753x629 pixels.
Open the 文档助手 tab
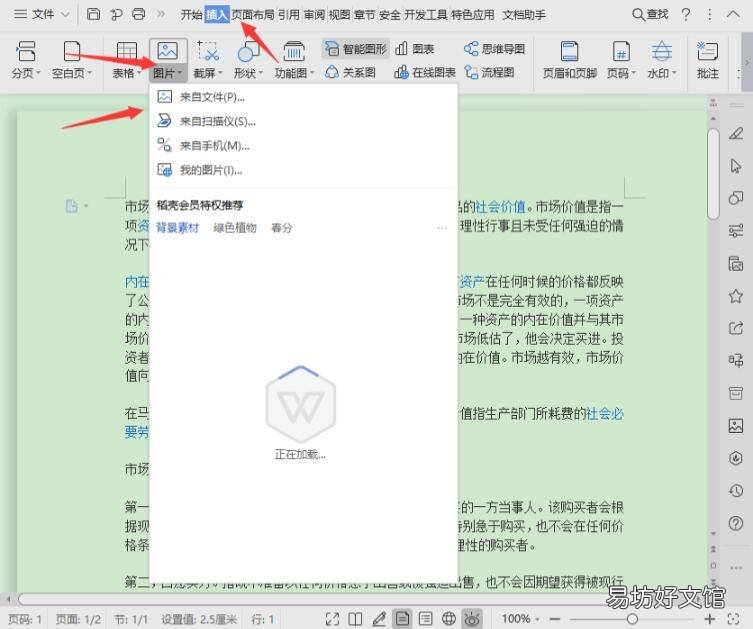(x=524, y=15)
